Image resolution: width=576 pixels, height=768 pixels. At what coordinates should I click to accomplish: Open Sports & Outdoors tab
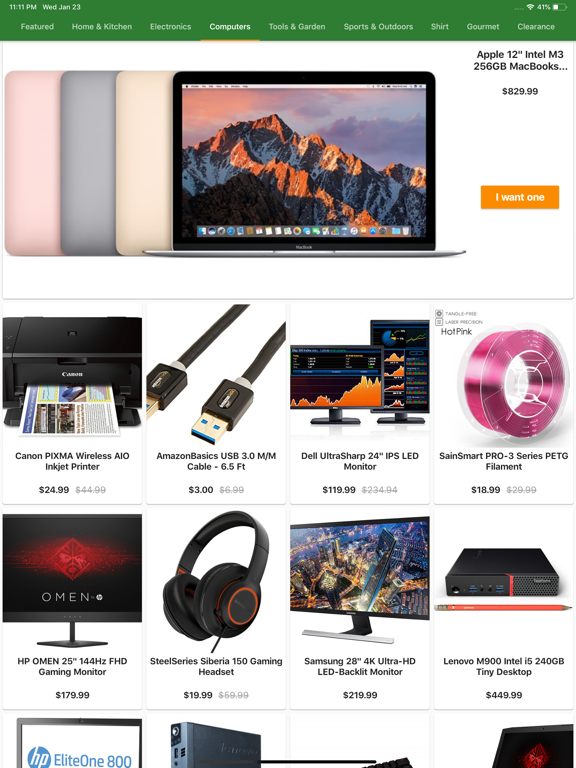pos(378,26)
